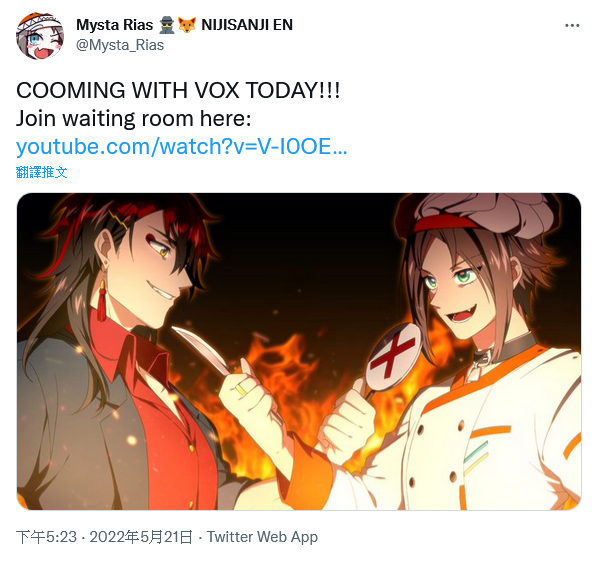Open Mysta Rias profile avatar picture
The image size is (598, 561).
(x=40, y=36)
